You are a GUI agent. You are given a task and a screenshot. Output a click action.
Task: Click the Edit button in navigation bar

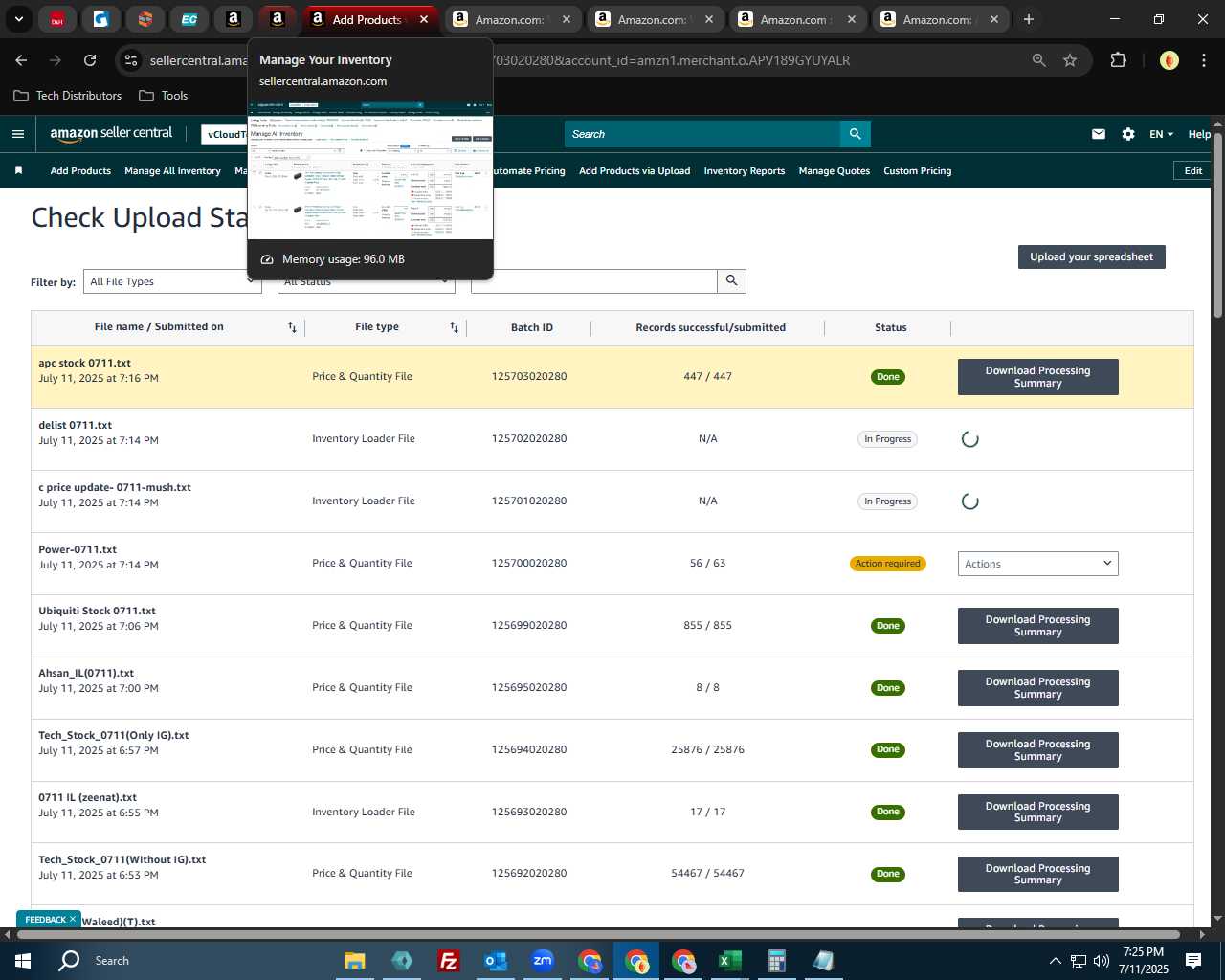1192,170
